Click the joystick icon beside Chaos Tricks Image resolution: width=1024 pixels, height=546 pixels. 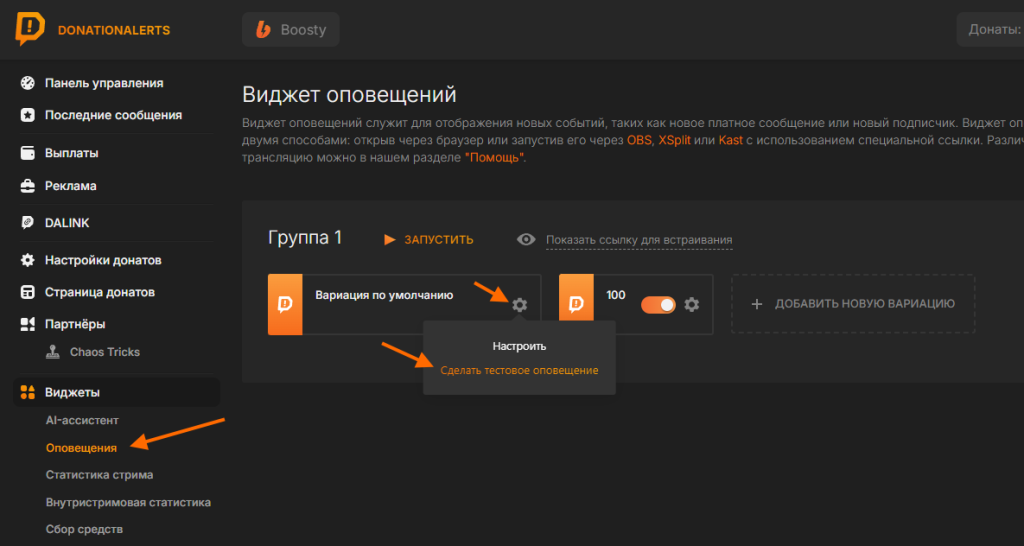(53, 352)
